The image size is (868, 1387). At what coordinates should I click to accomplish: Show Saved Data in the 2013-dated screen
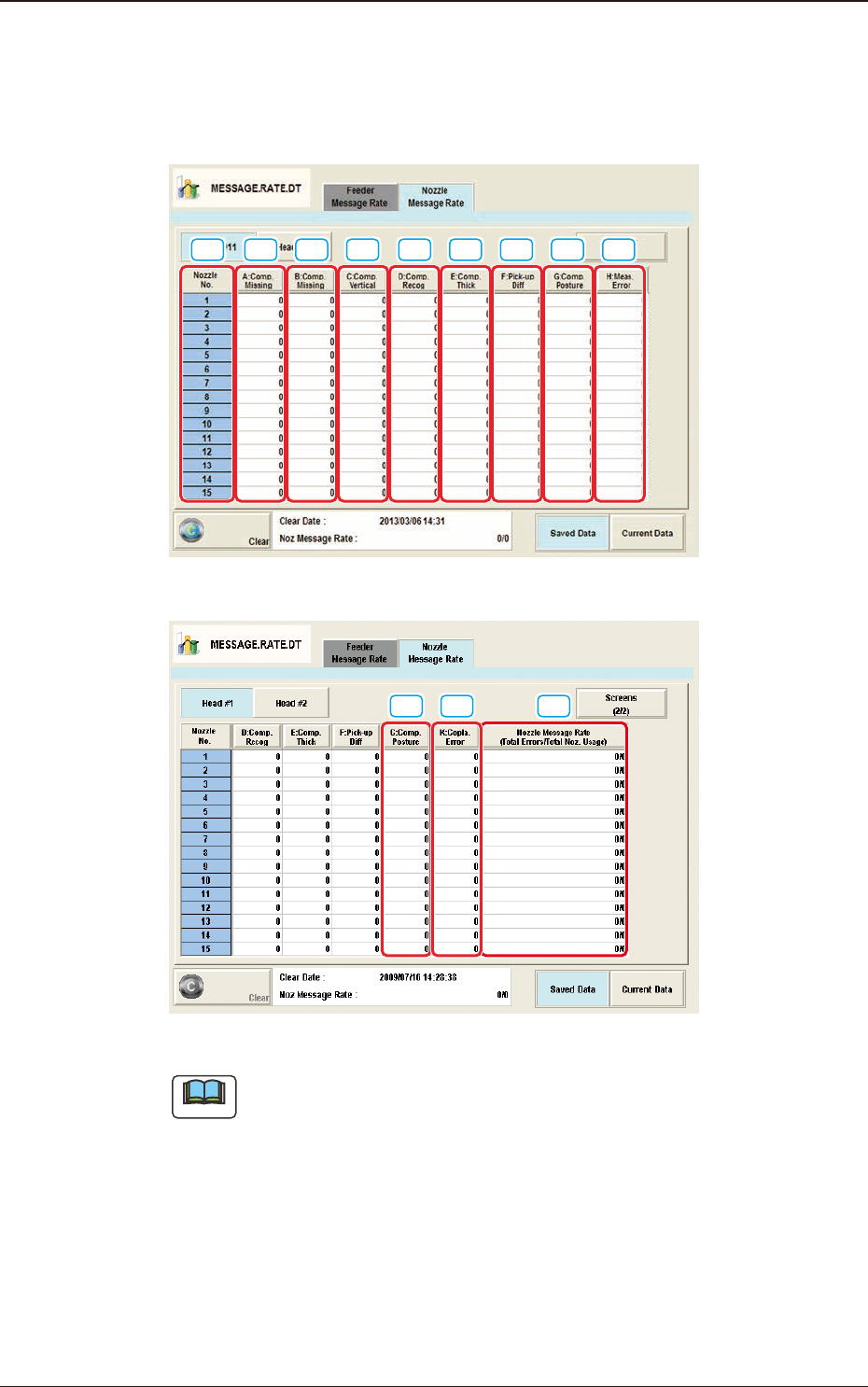coord(573,533)
